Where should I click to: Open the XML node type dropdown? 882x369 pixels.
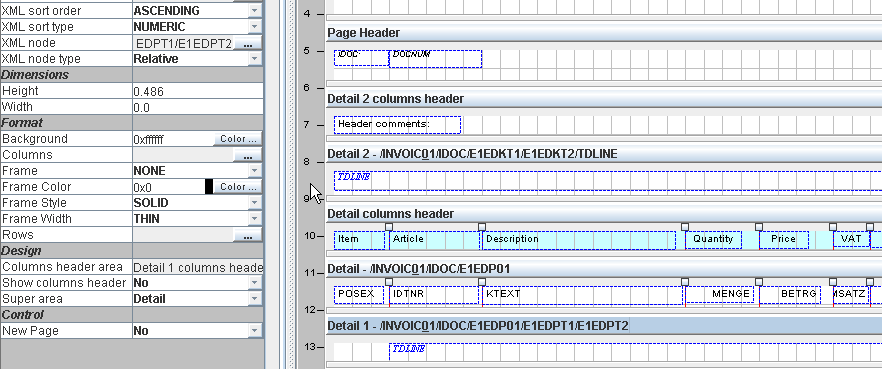tap(255, 59)
